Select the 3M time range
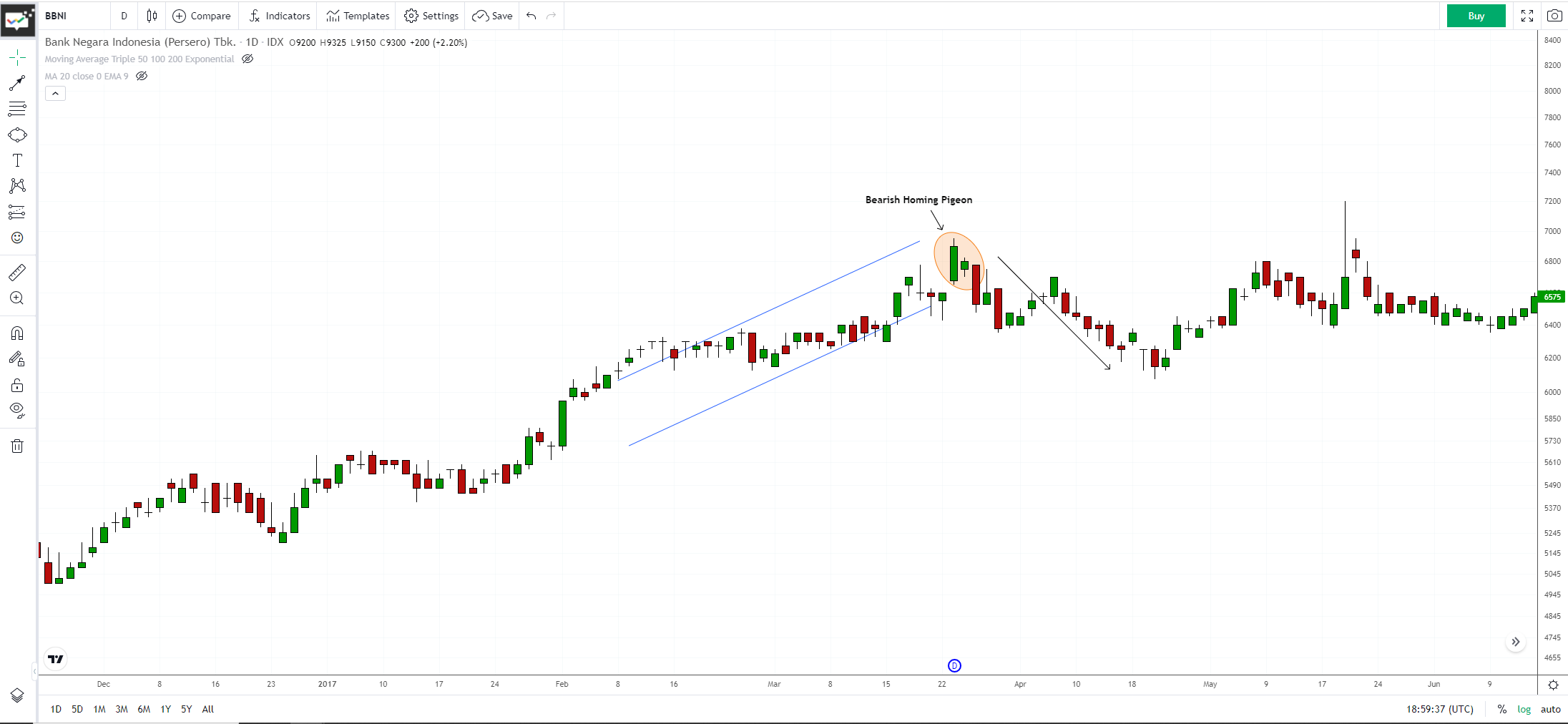 122,709
